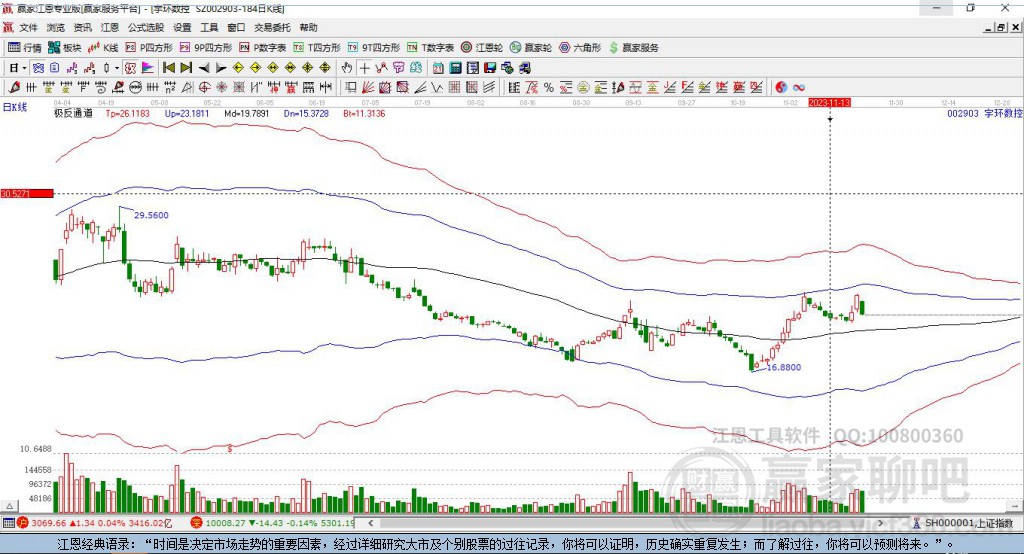
Task: Click the highlighted 2023-11-13 date marker
Action: click(x=829, y=103)
